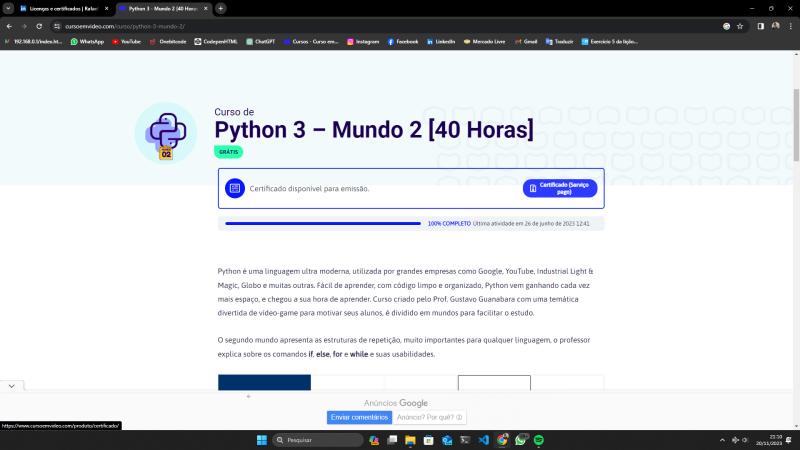
Task: Go back to the previous page
Action: (9, 26)
